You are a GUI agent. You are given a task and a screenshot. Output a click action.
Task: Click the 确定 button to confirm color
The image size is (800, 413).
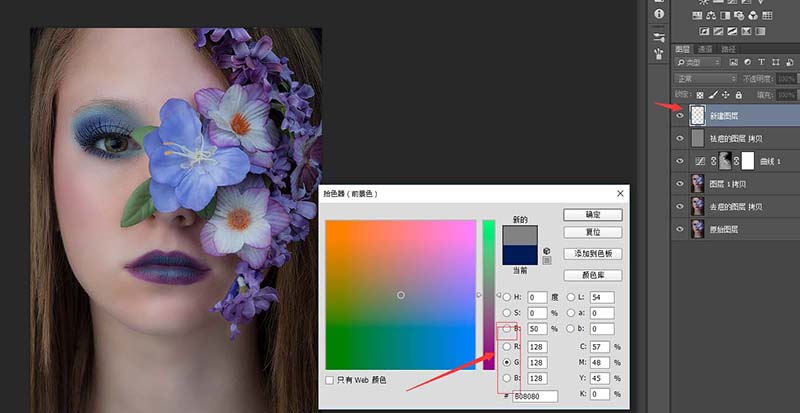[592, 214]
